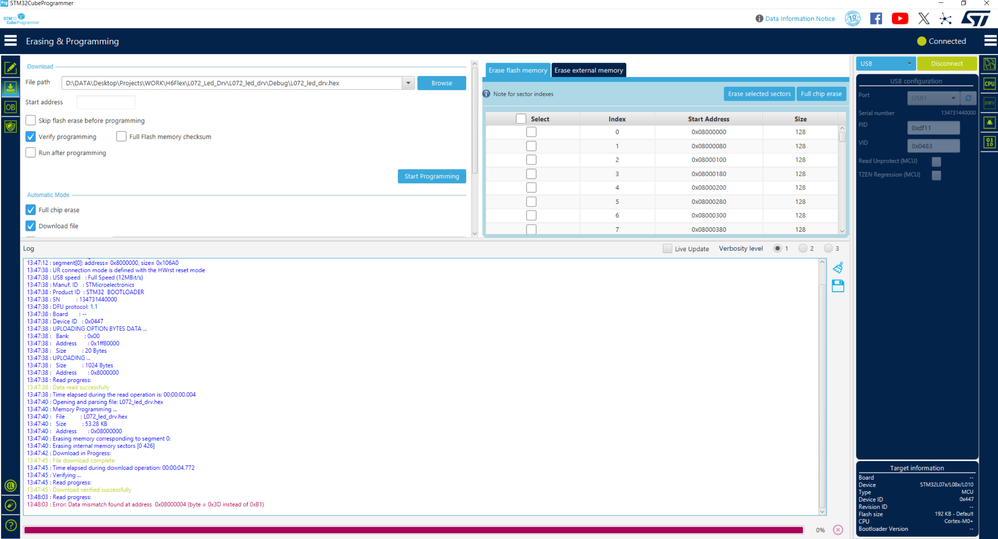Click the PID 0xdf11 field
Screen dimensions: 998x539
933,128
